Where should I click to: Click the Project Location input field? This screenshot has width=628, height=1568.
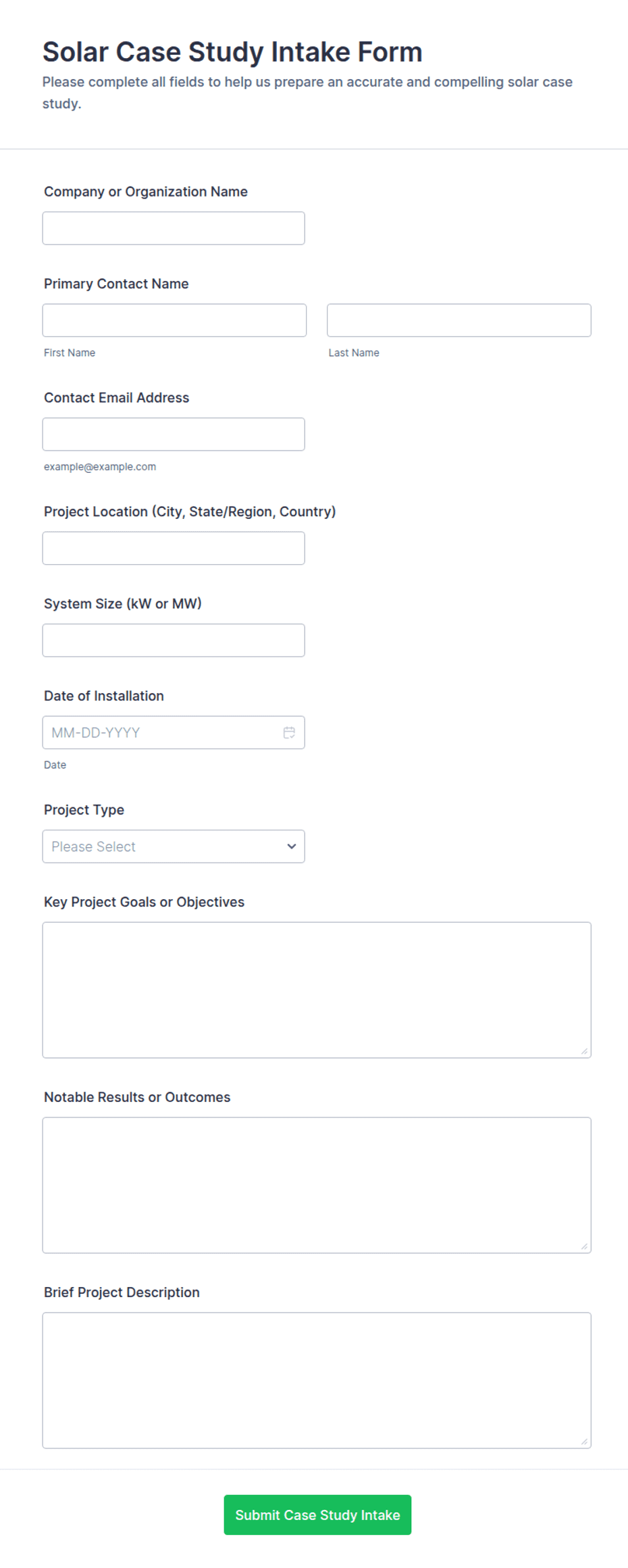(x=174, y=549)
